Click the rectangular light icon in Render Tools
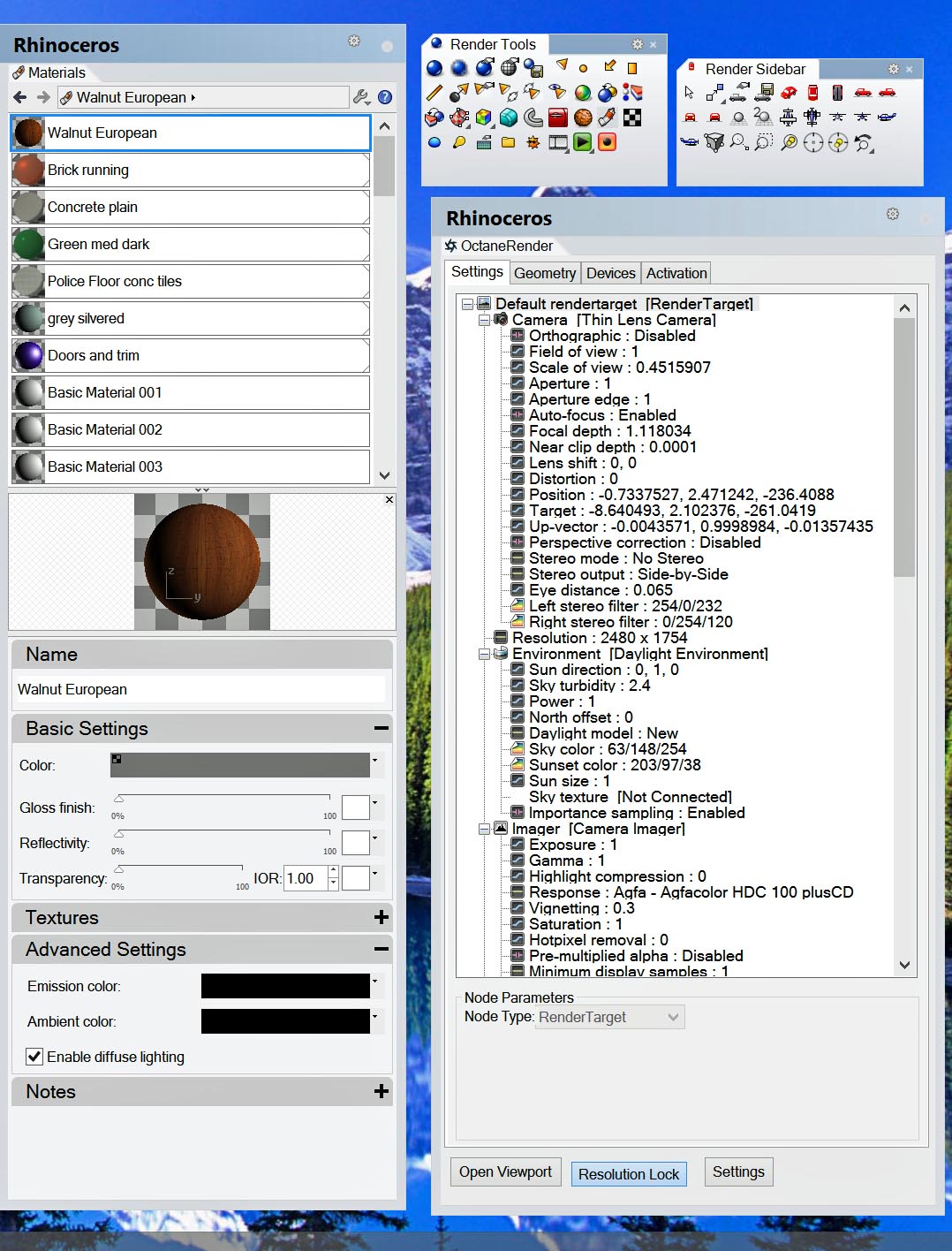The image size is (952, 1251). click(x=632, y=68)
